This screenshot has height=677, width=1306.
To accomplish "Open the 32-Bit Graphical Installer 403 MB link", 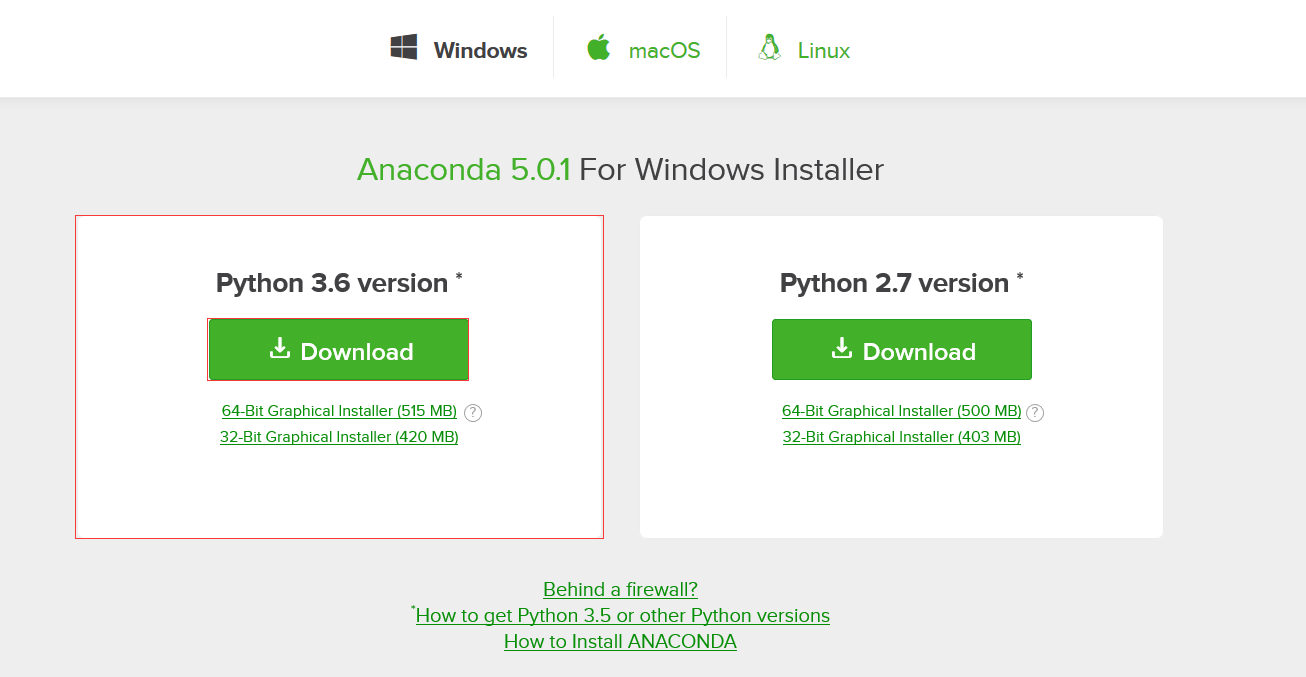I will [901, 437].
